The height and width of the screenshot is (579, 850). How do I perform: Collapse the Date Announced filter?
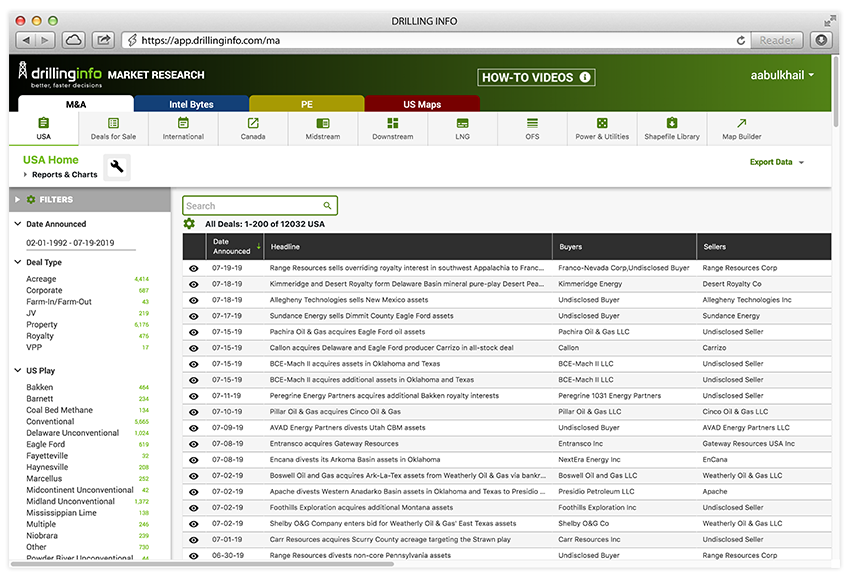tap(17, 223)
